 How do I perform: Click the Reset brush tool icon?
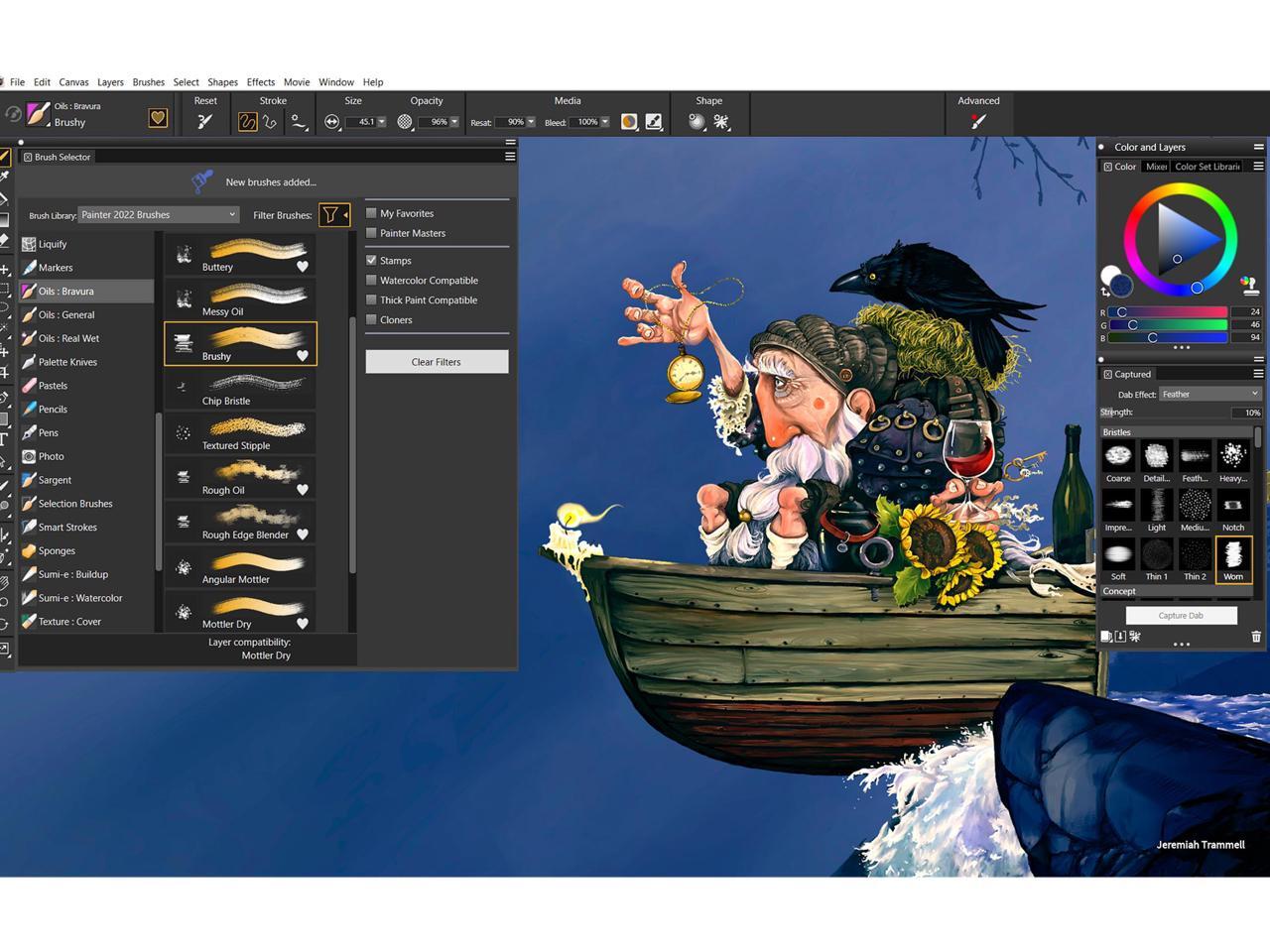(x=205, y=122)
